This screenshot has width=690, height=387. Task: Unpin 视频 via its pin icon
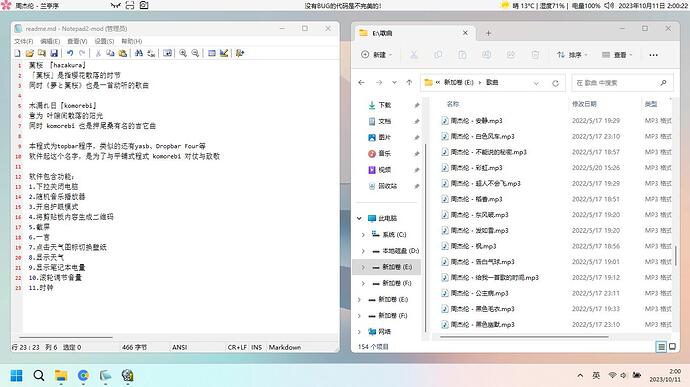tap(416, 170)
